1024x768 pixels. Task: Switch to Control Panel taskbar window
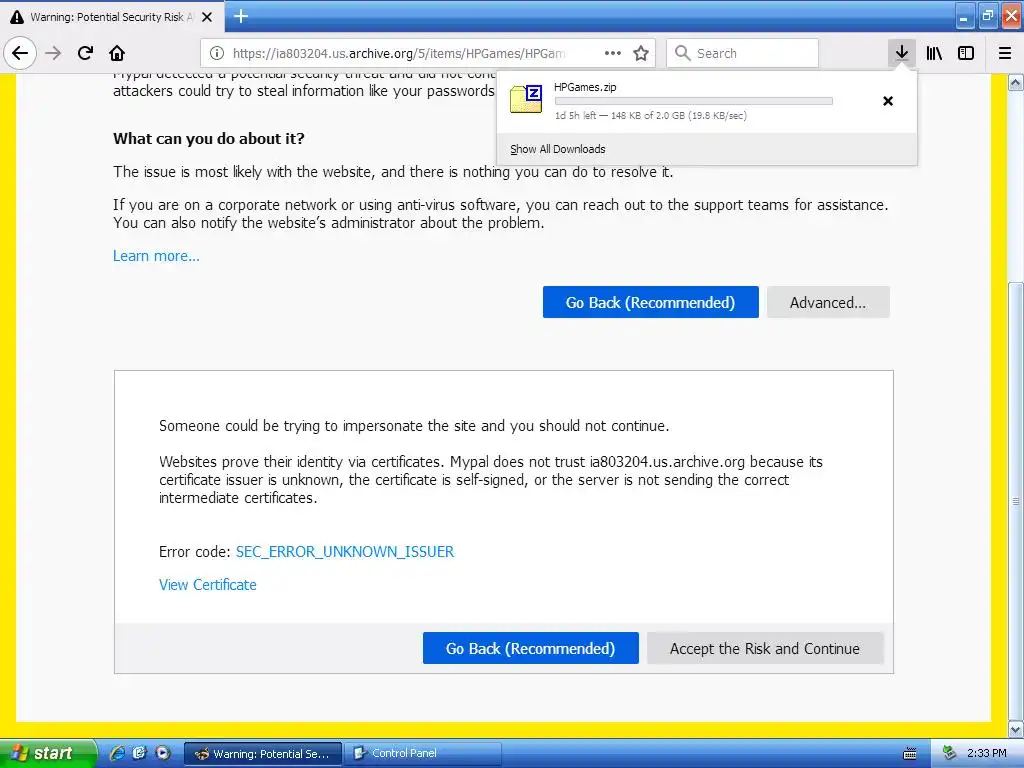click(x=423, y=754)
